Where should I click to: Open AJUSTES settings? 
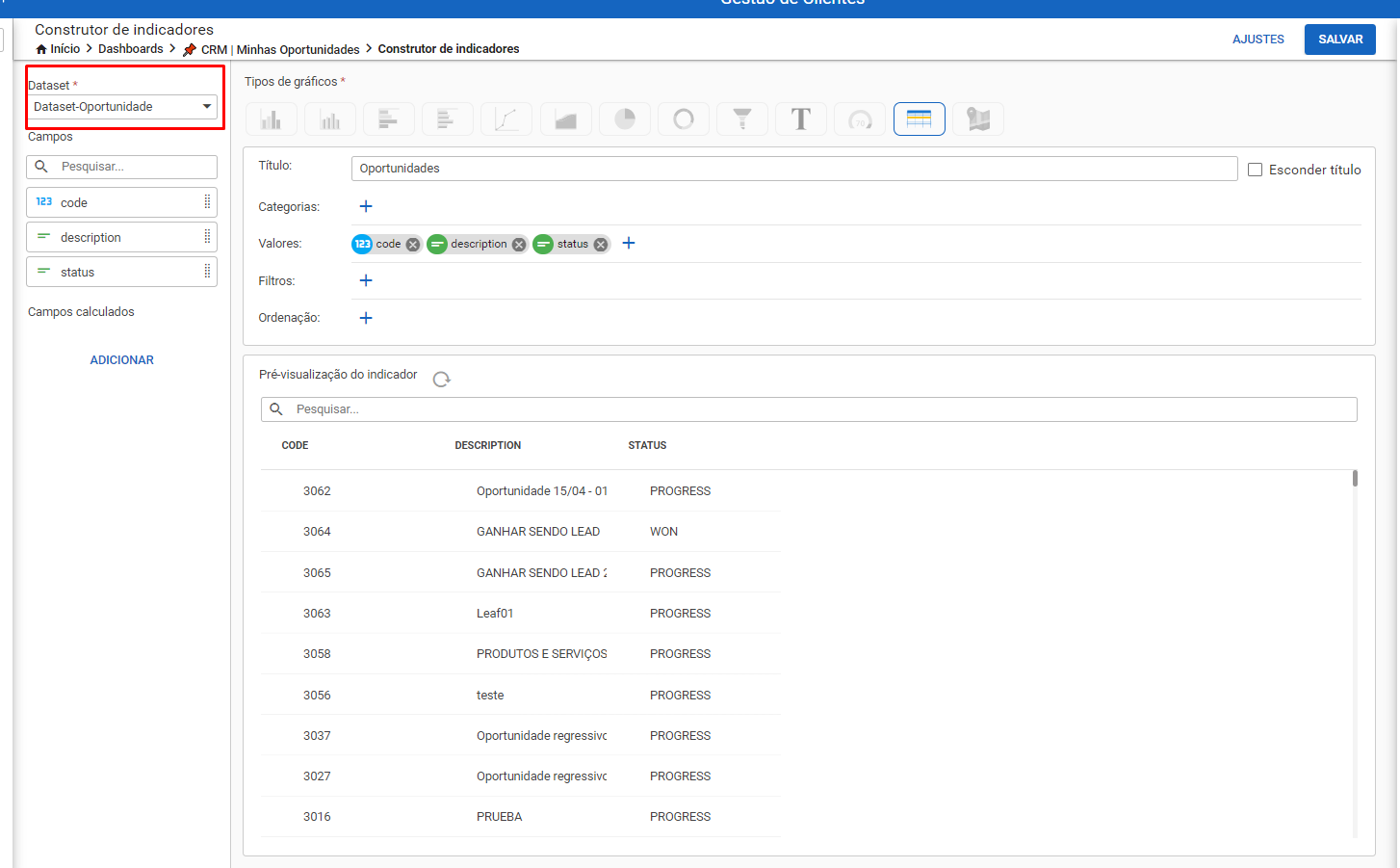point(1258,39)
